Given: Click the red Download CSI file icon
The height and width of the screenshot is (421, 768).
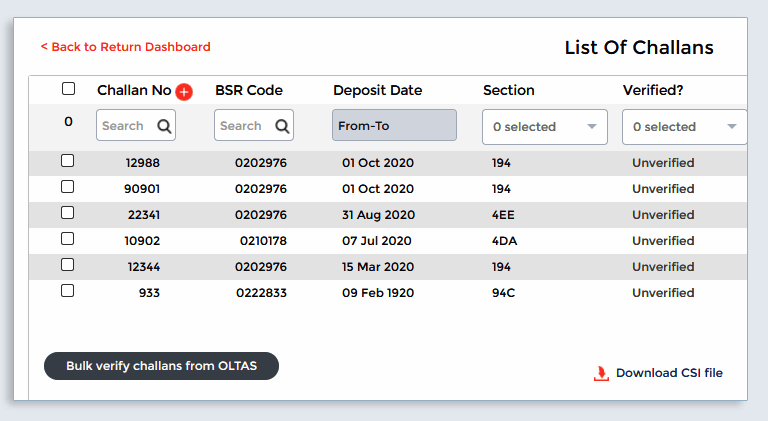Looking at the screenshot, I should click(601, 373).
